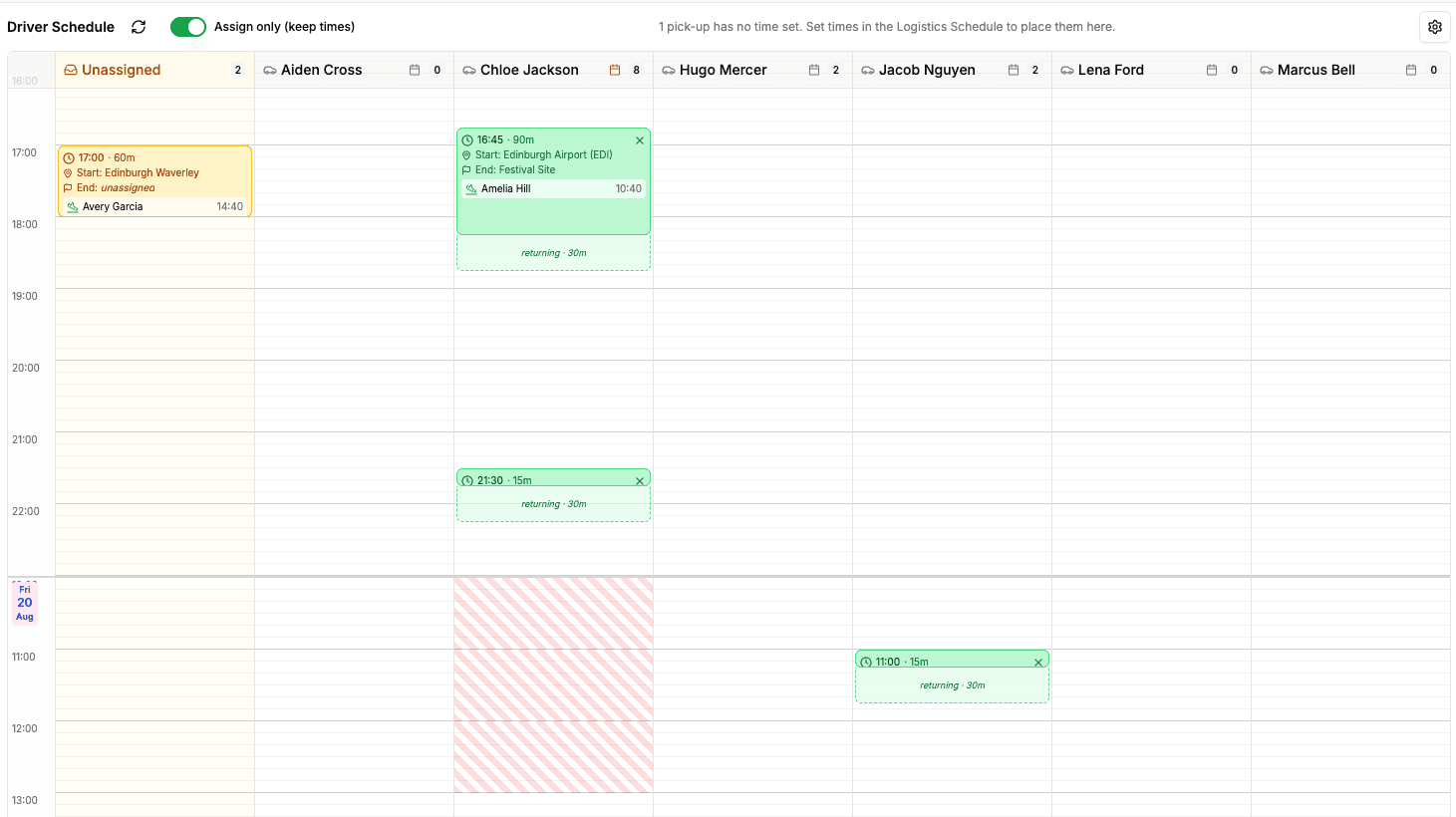This screenshot has width=1456, height=817.
Task: Select the Marcus Bell driver name
Action: [x=1315, y=70]
